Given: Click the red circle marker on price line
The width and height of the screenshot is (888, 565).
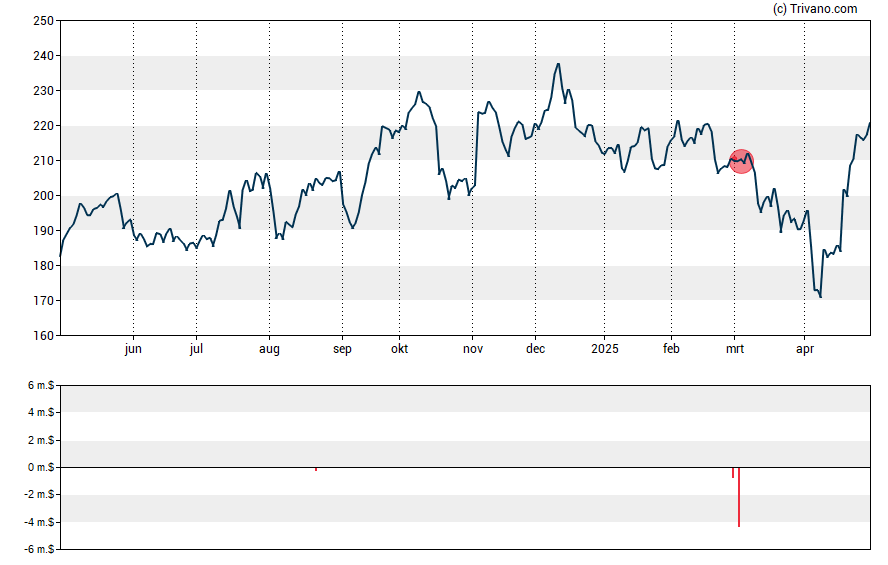Looking at the screenshot, I should click(x=741, y=161).
